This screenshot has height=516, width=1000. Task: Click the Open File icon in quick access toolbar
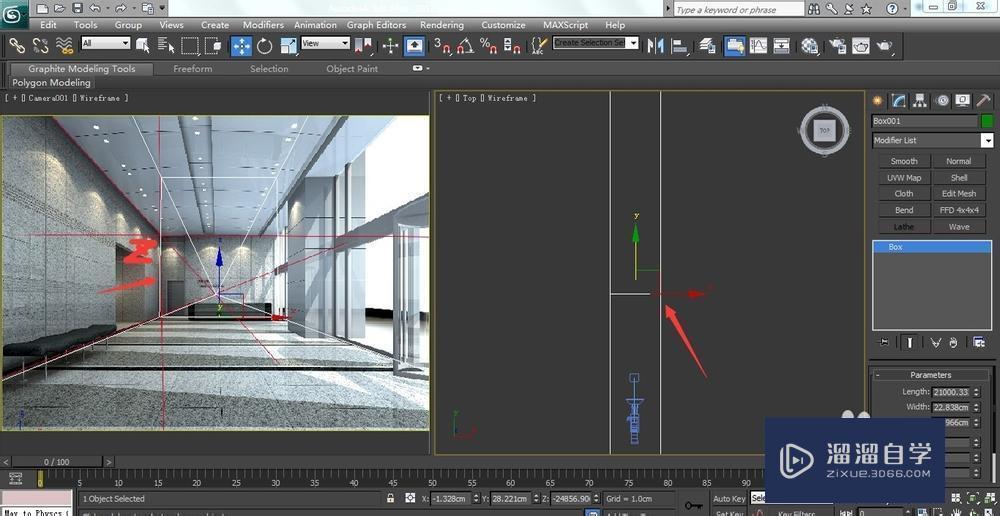tap(59, 8)
